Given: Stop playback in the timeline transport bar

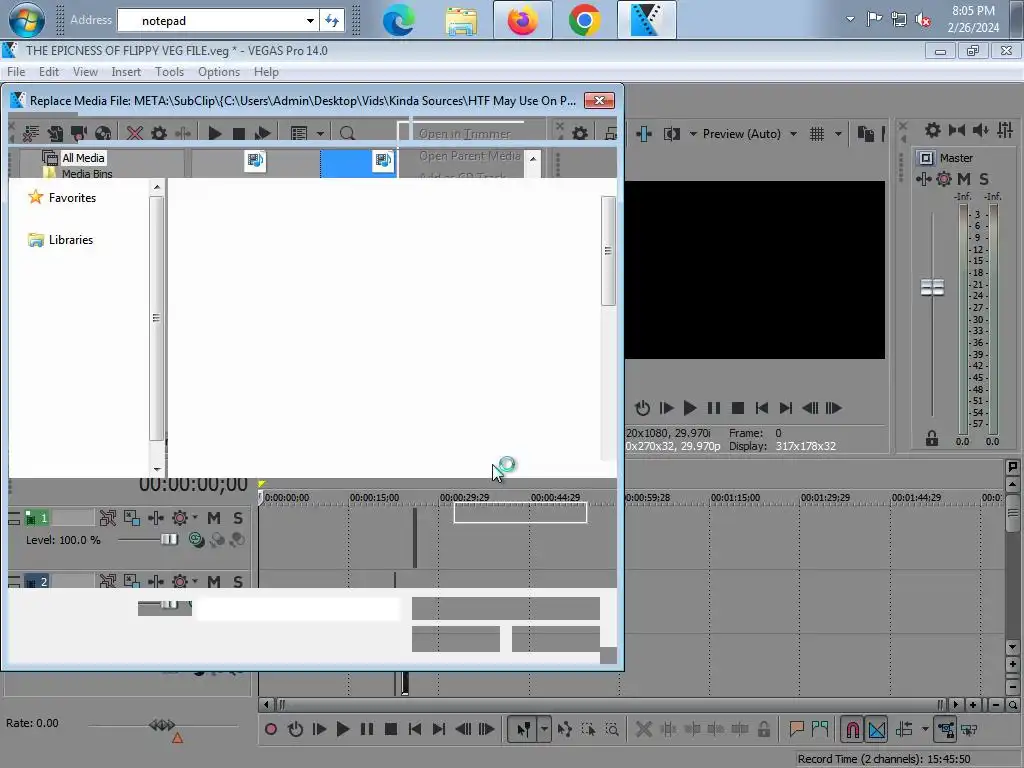Looking at the screenshot, I should pyautogui.click(x=391, y=729).
